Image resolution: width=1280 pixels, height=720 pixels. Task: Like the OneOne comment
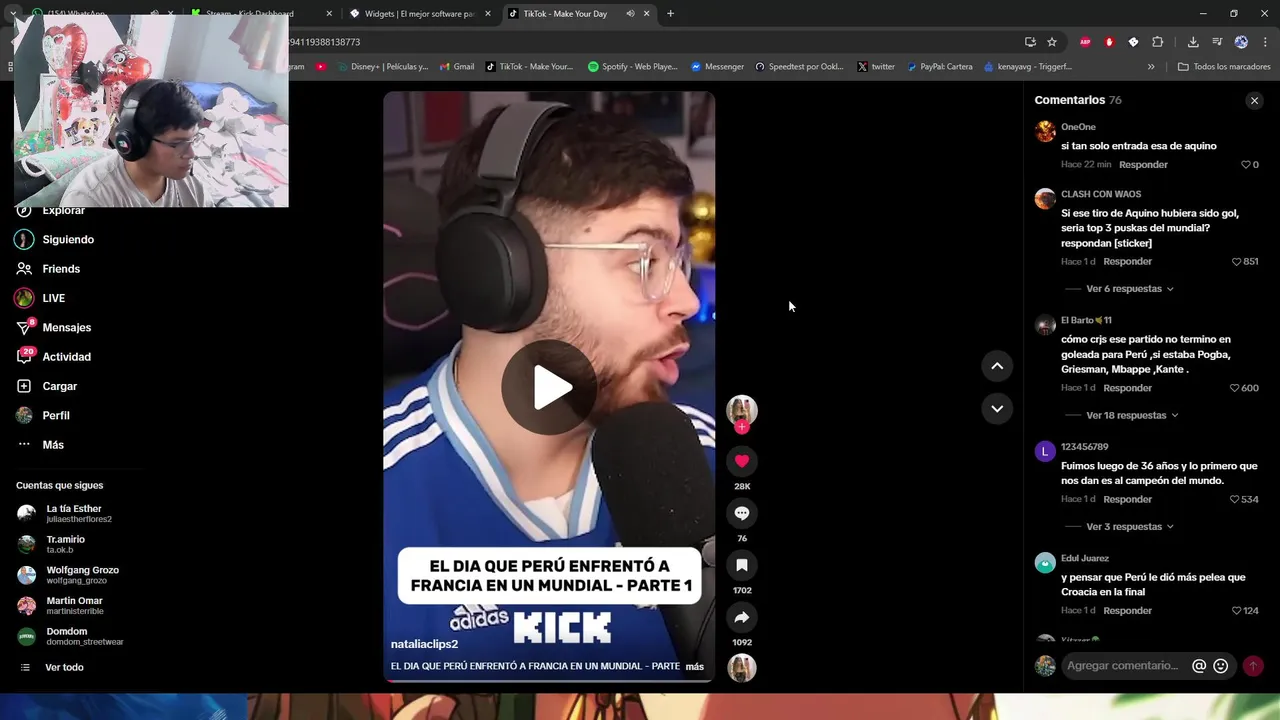coord(1246,165)
